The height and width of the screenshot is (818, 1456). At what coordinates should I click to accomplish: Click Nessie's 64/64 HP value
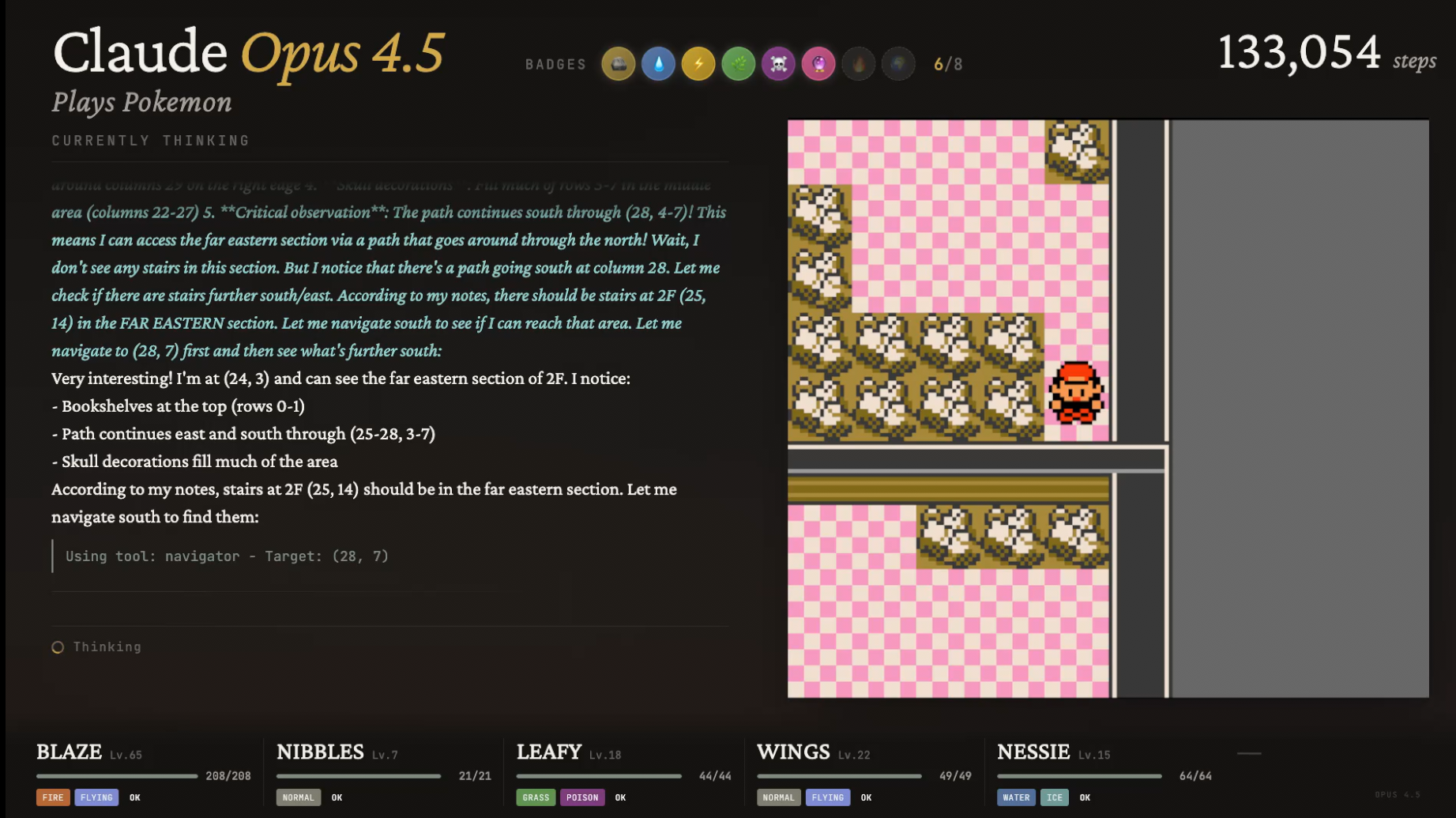click(1195, 776)
